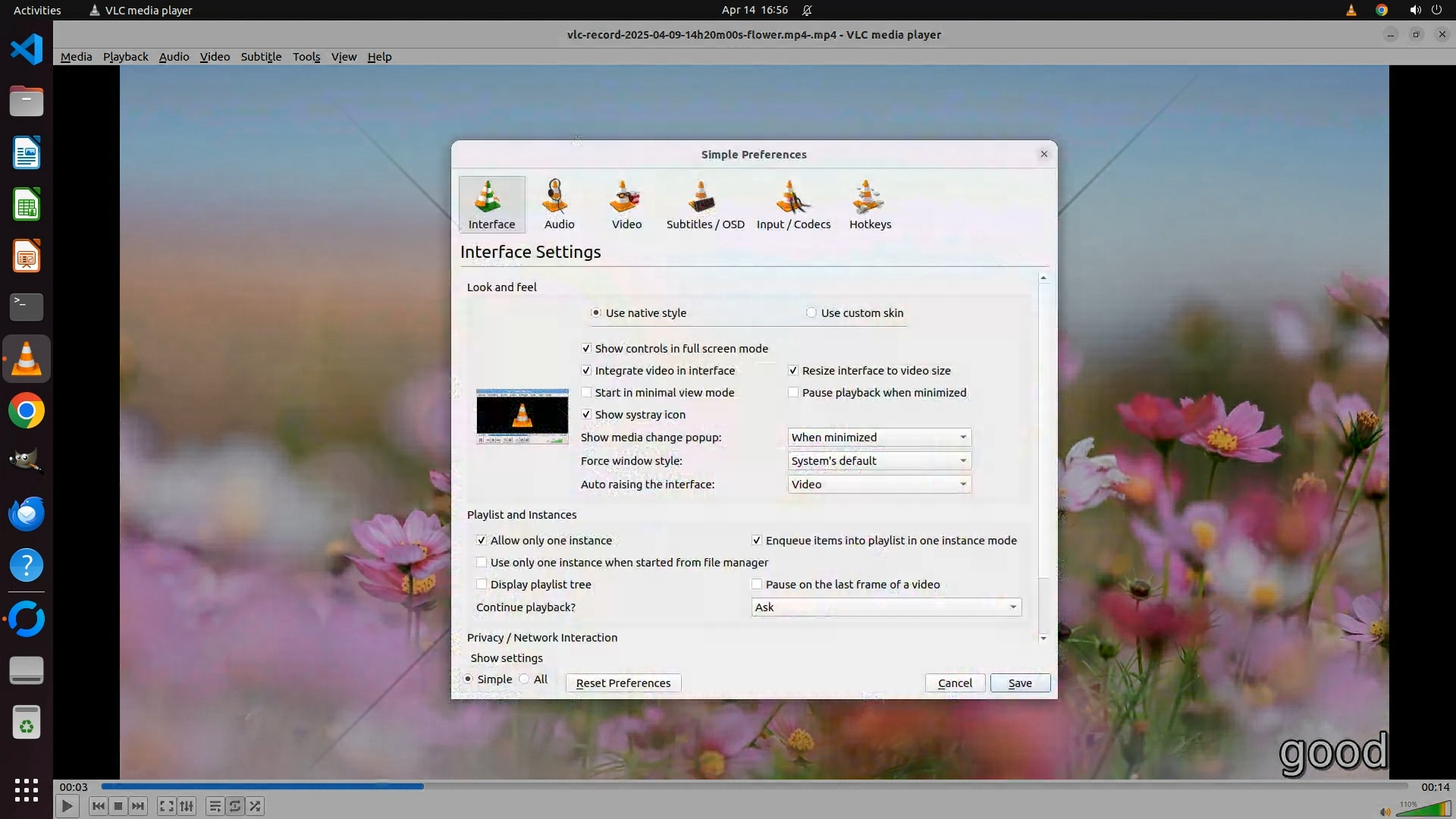The image size is (1456, 819).
Task: Select All show settings radio button
Action: (525, 679)
